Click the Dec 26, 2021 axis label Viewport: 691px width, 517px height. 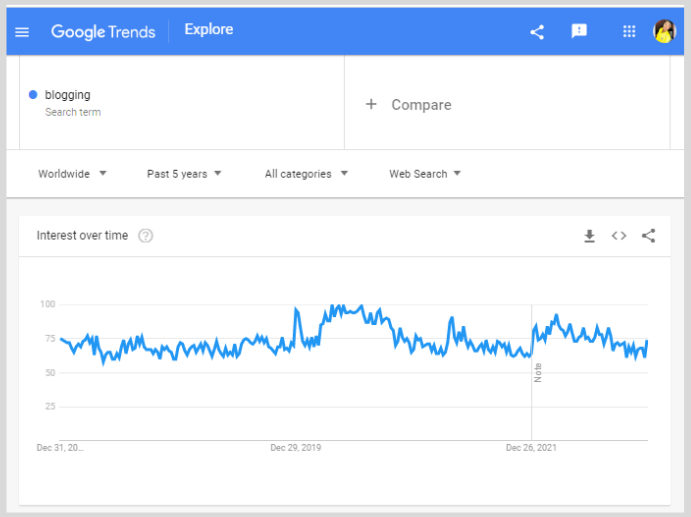(531, 448)
